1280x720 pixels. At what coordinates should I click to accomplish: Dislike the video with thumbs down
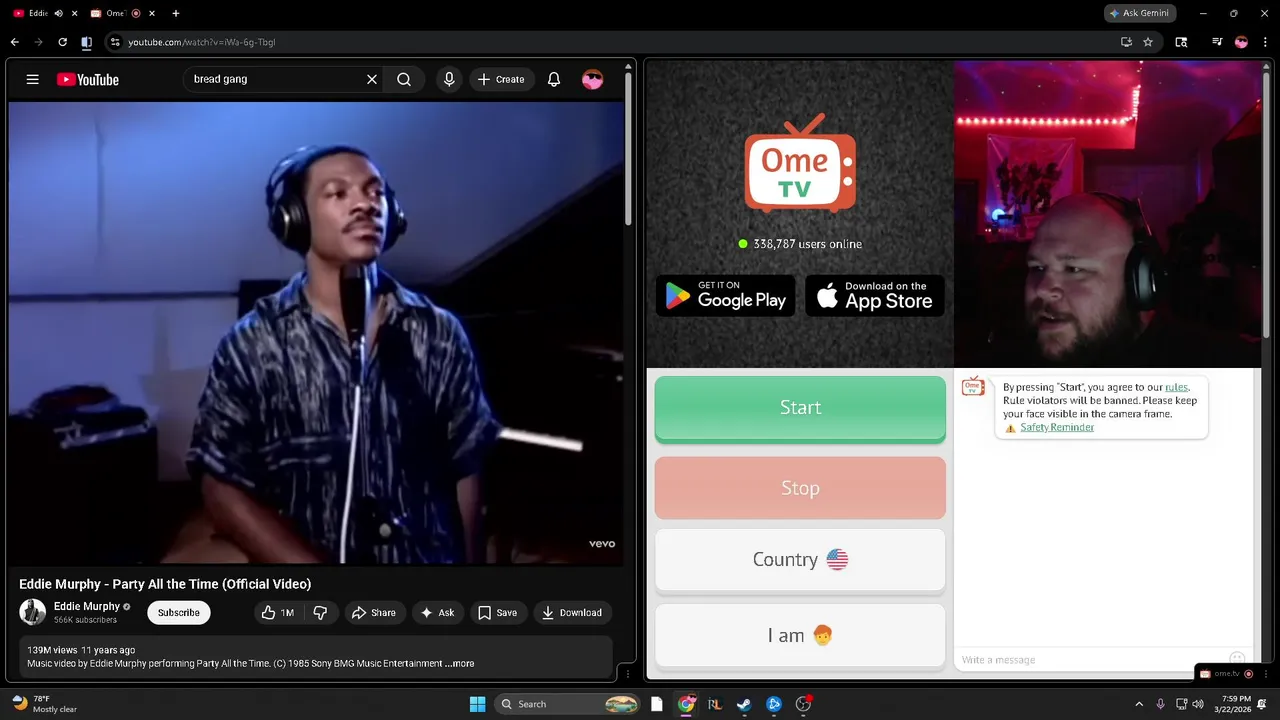point(320,612)
